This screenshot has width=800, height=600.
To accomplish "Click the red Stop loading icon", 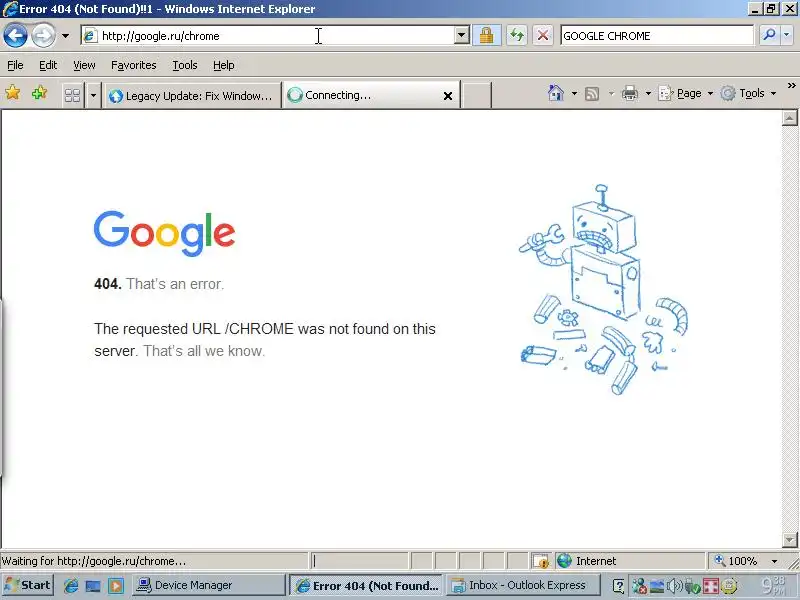I will point(543,35).
